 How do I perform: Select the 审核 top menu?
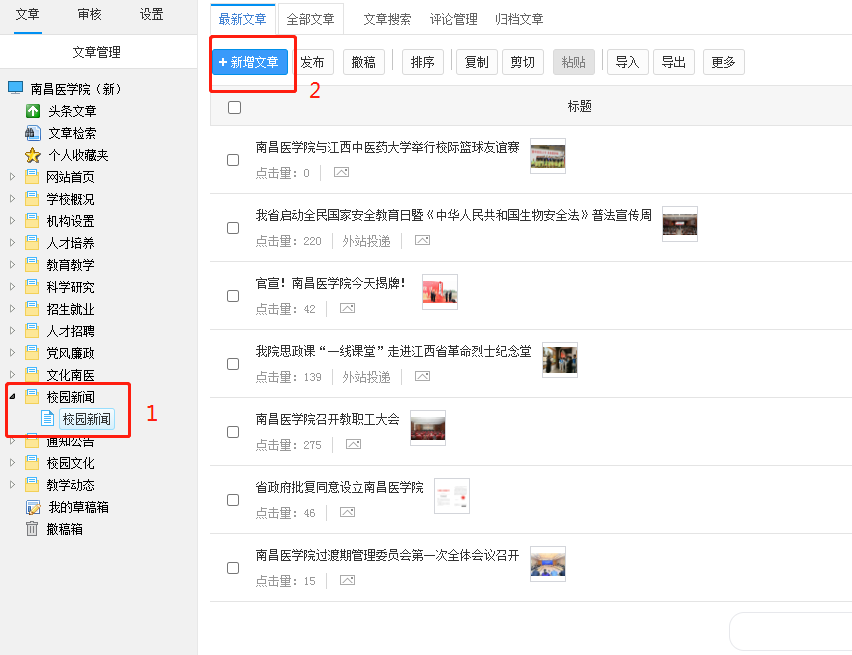point(89,14)
